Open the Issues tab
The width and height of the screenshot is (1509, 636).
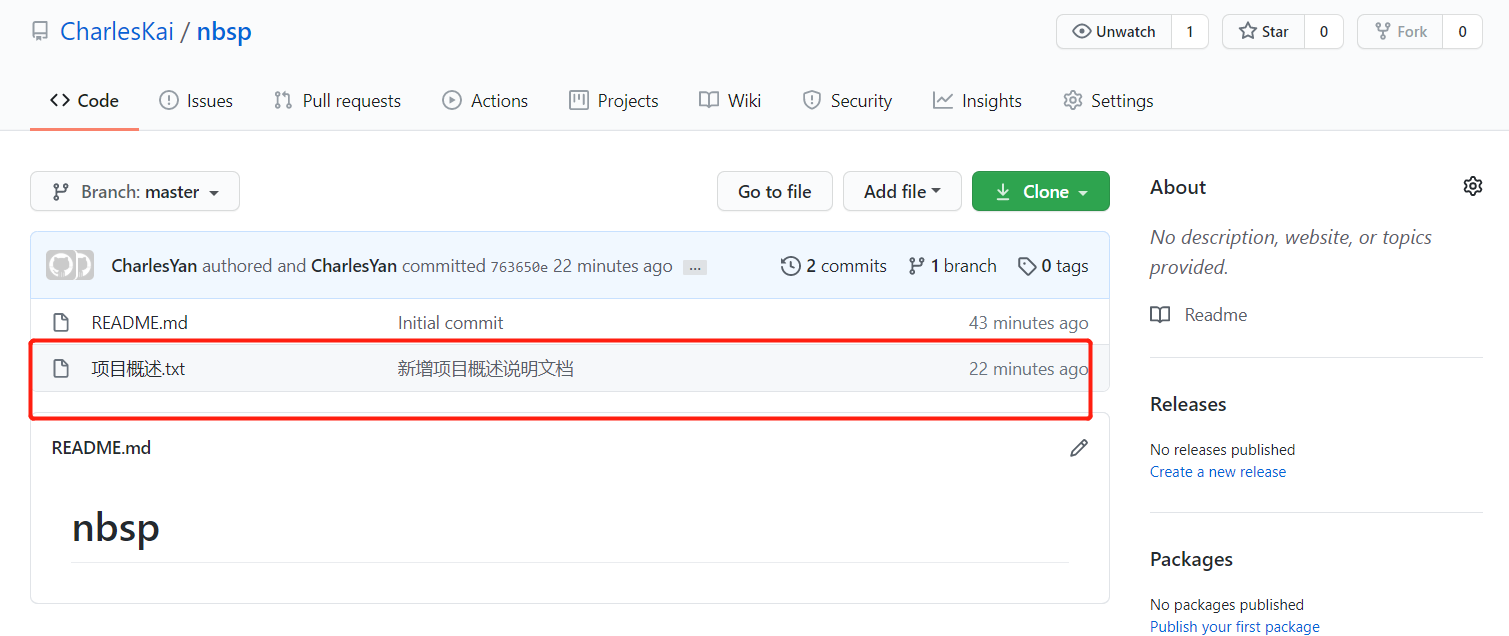196,100
